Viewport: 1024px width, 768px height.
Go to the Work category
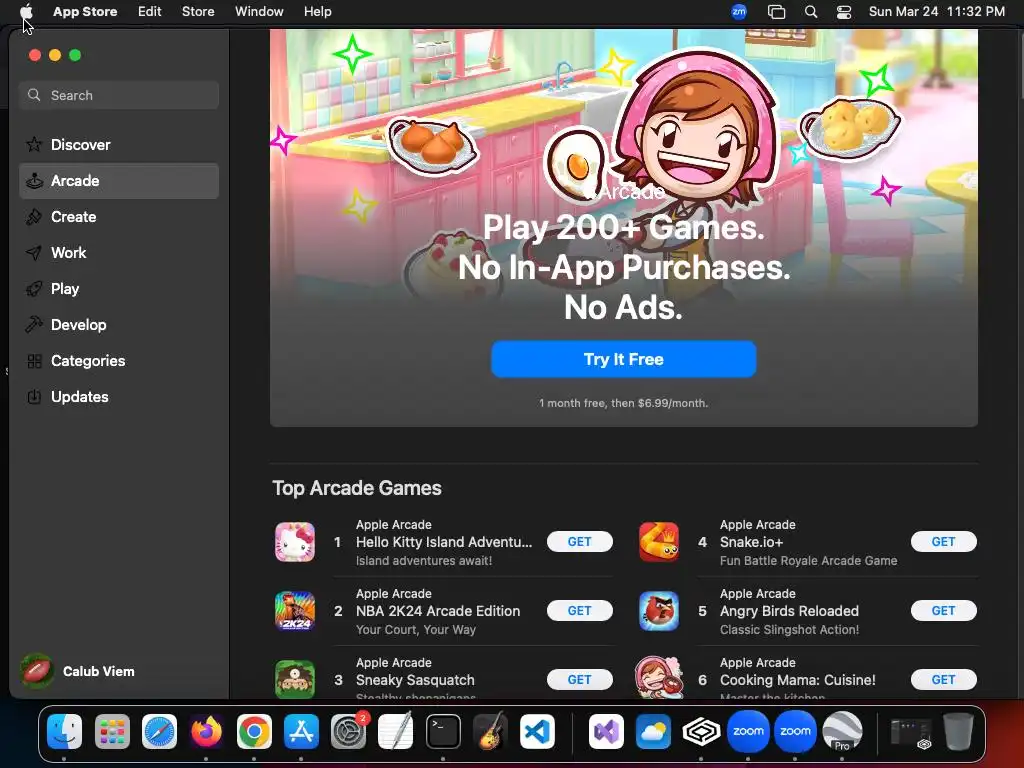tap(119, 253)
